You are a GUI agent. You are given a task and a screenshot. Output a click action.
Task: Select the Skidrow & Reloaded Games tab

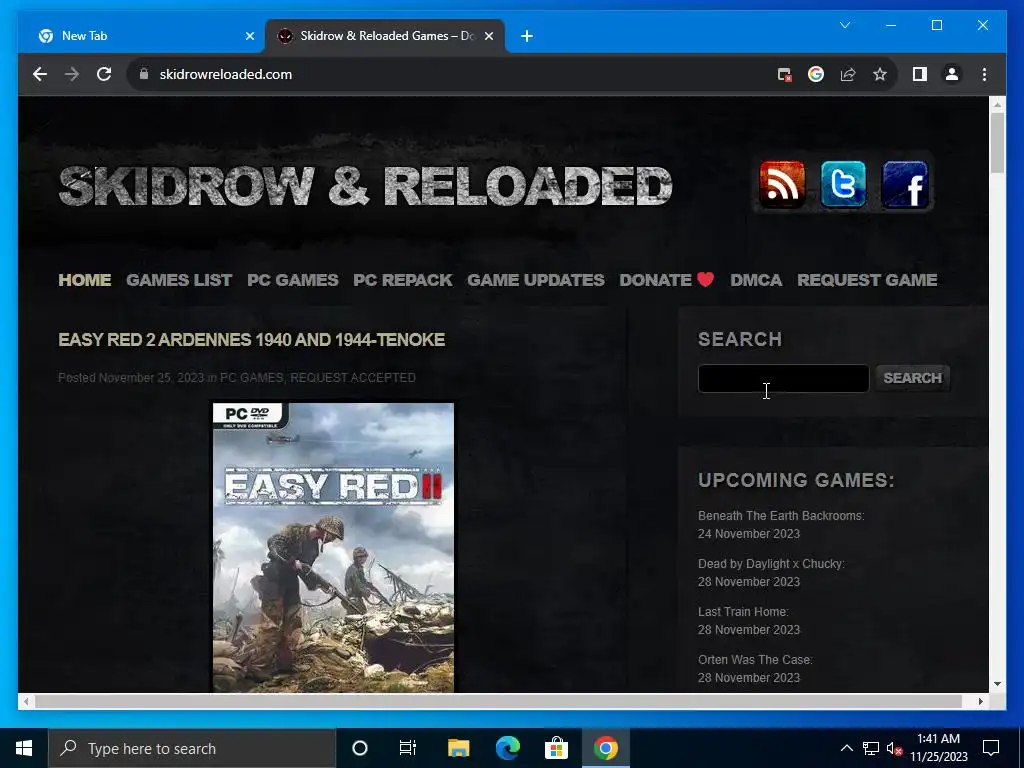pyautogui.click(x=385, y=36)
